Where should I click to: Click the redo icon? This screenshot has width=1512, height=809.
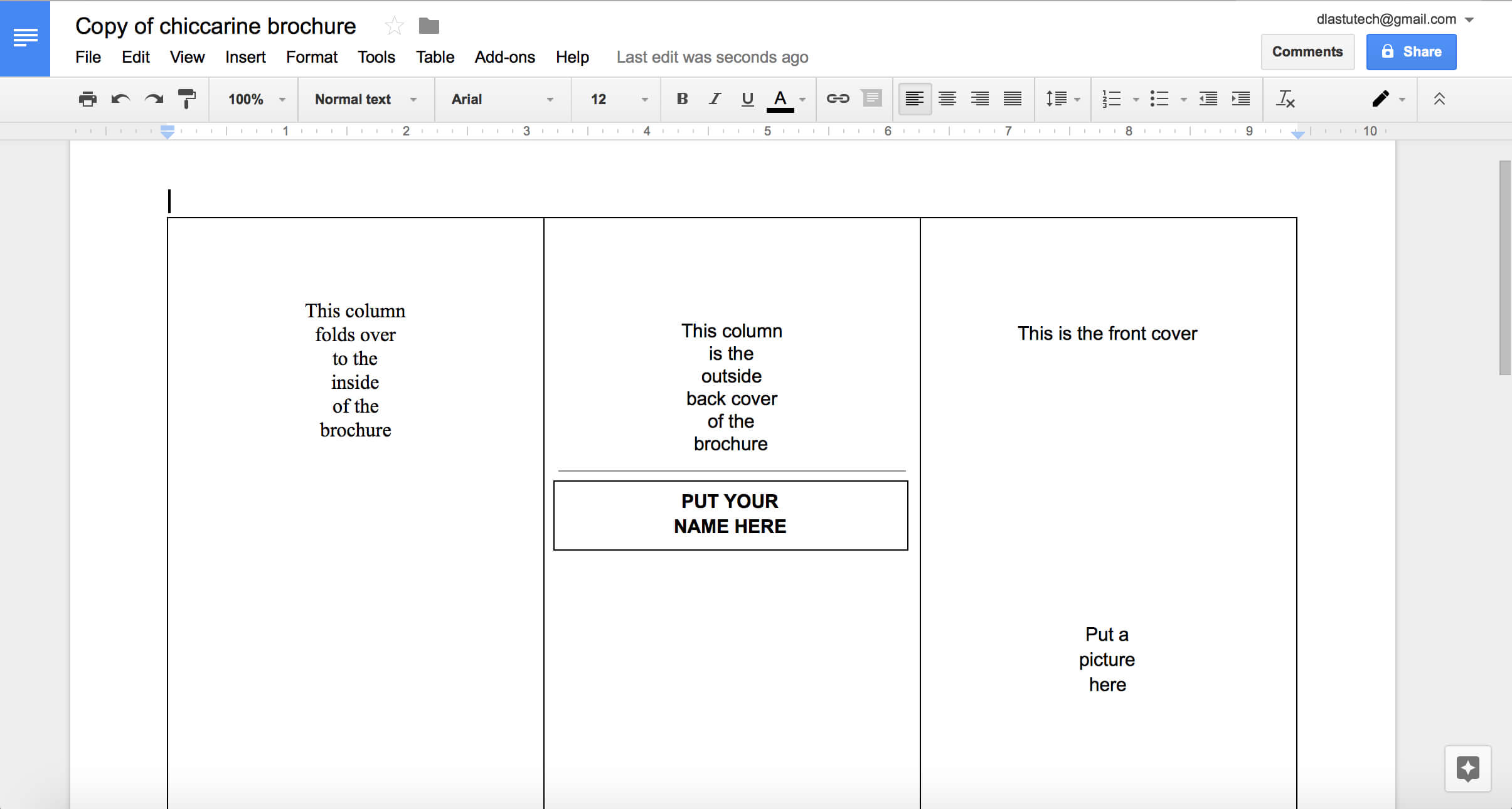[153, 98]
